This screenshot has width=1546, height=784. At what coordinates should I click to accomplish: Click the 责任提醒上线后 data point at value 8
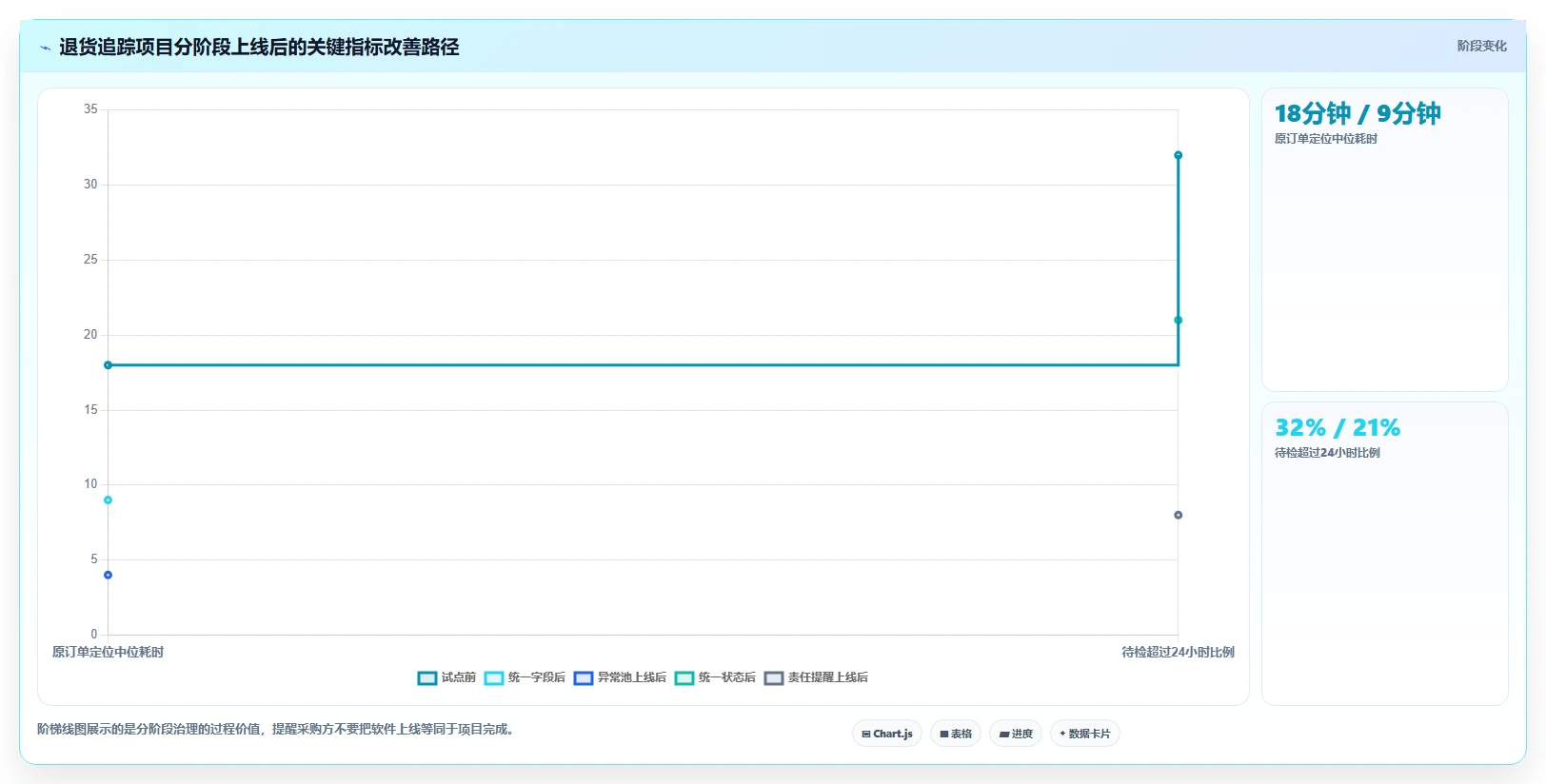pos(1178,515)
